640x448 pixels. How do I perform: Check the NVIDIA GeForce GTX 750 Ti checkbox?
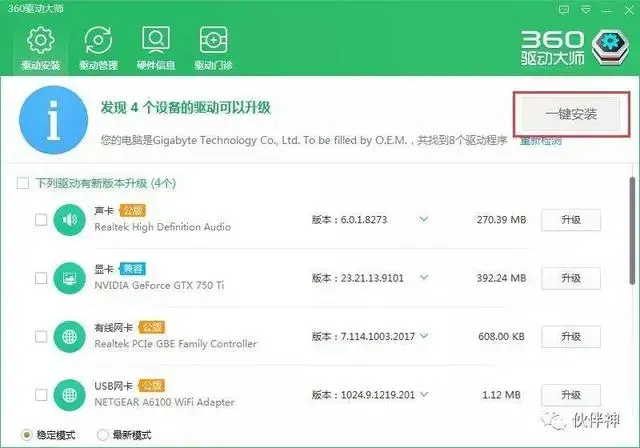pyautogui.click(x=41, y=278)
